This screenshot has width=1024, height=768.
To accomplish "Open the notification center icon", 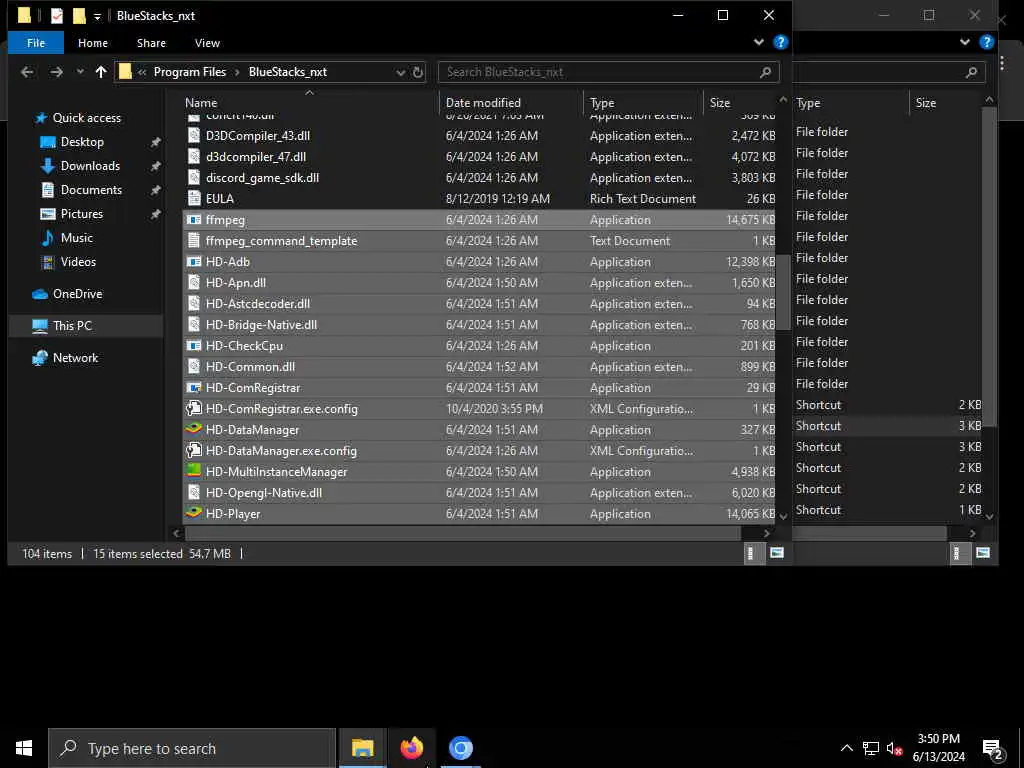I will click(993, 748).
